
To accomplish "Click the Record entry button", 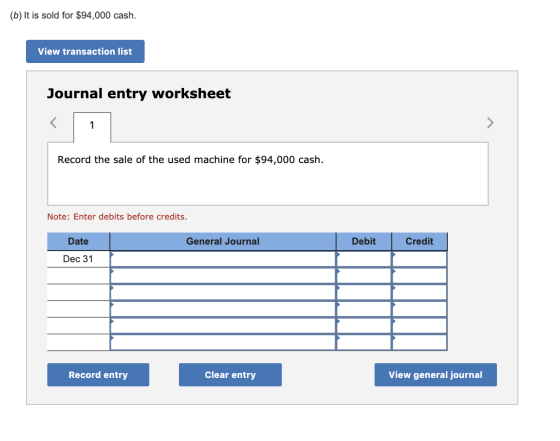I will click(x=98, y=375).
